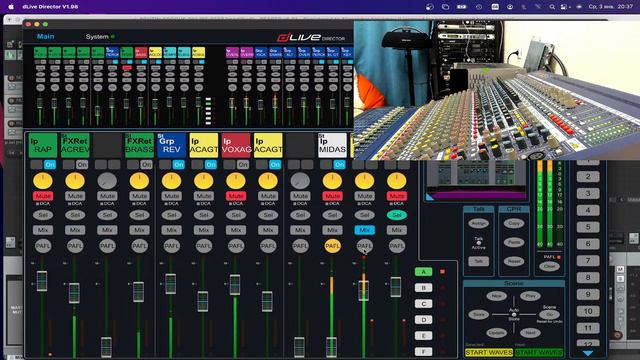Click Sel on the Grp REV strip
The image size is (640, 360).
[171, 215]
